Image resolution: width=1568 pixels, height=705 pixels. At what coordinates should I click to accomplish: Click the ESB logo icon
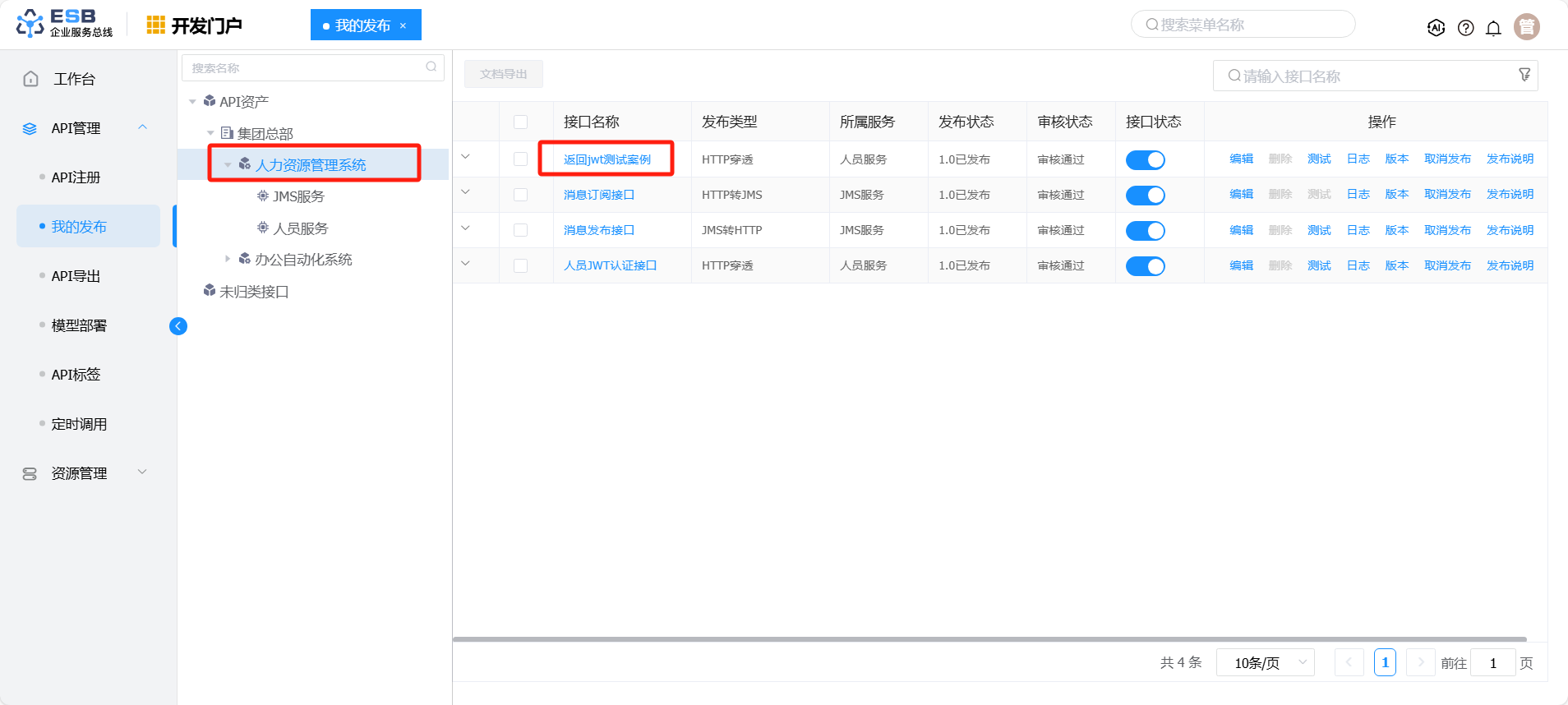tap(30, 24)
